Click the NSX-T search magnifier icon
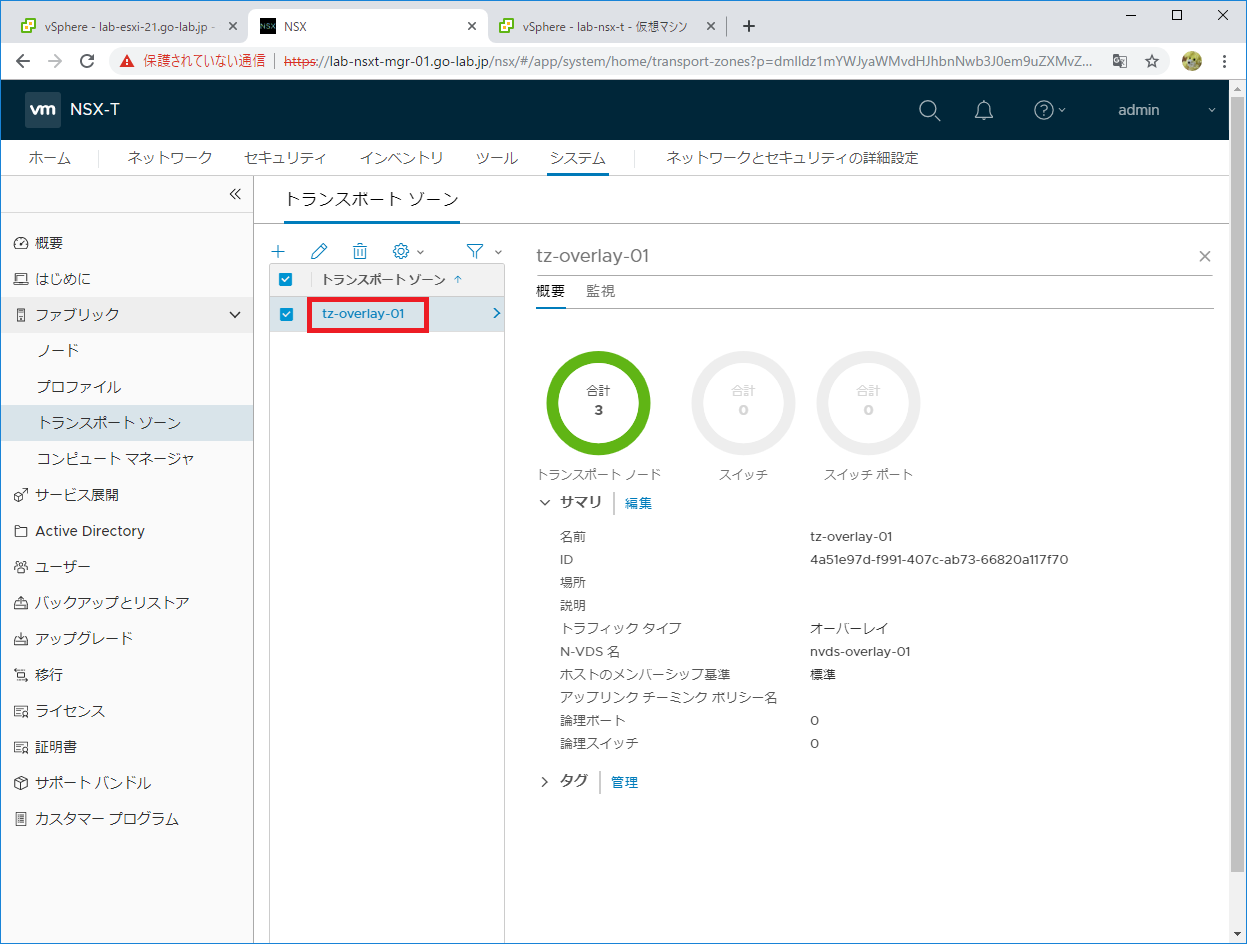The image size is (1247, 944). point(929,111)
